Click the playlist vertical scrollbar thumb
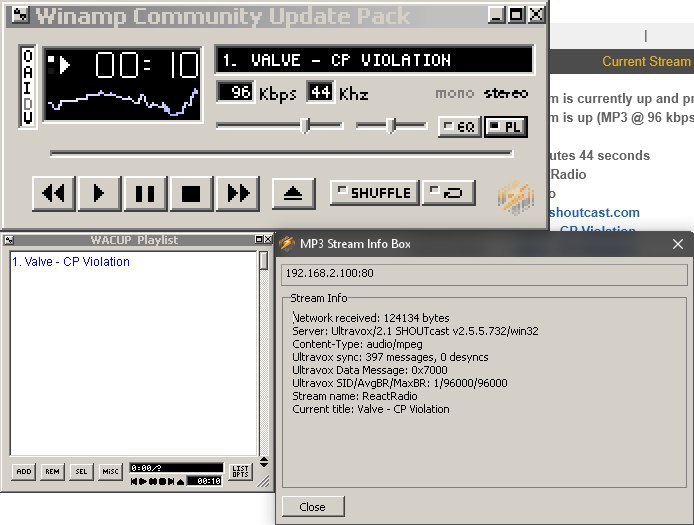This screenshot has height=525, width=694. point(264,261)
